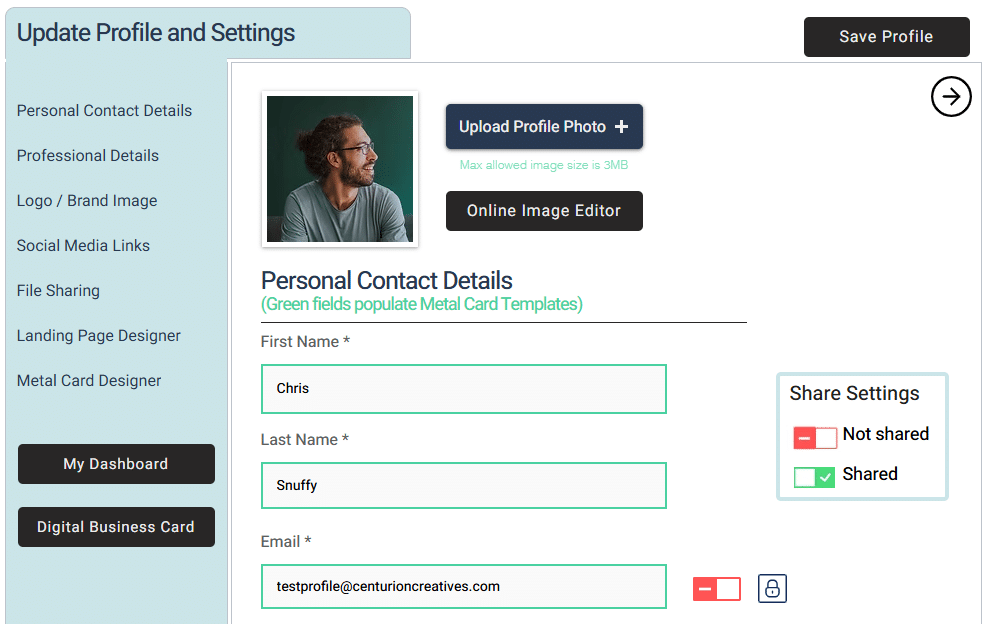Screen dimensions: 989x624
Task: Select Social Media Links in sidebar
Action: coord(83,246)
